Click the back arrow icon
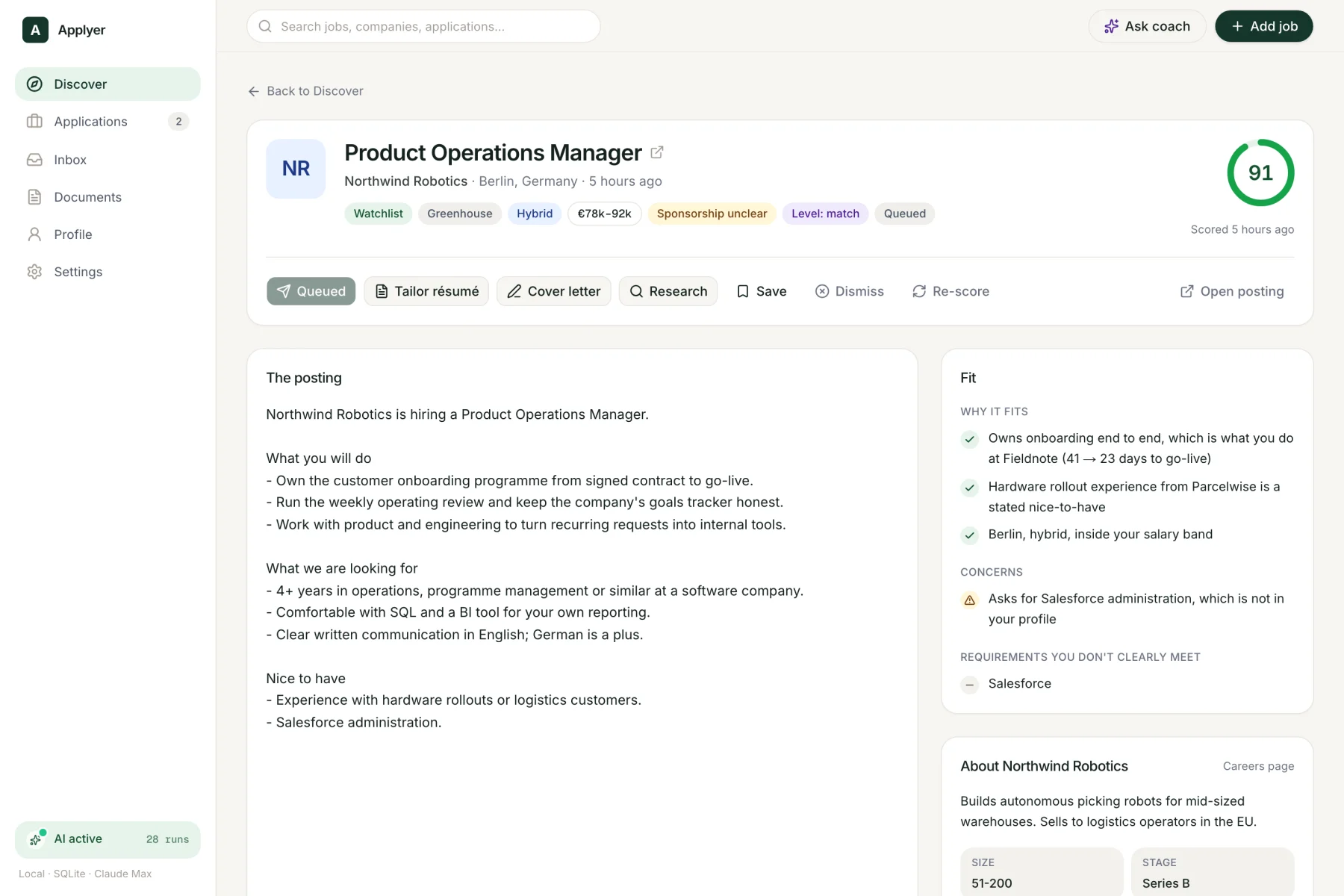The image size is (1344, 896). point(254,91)
